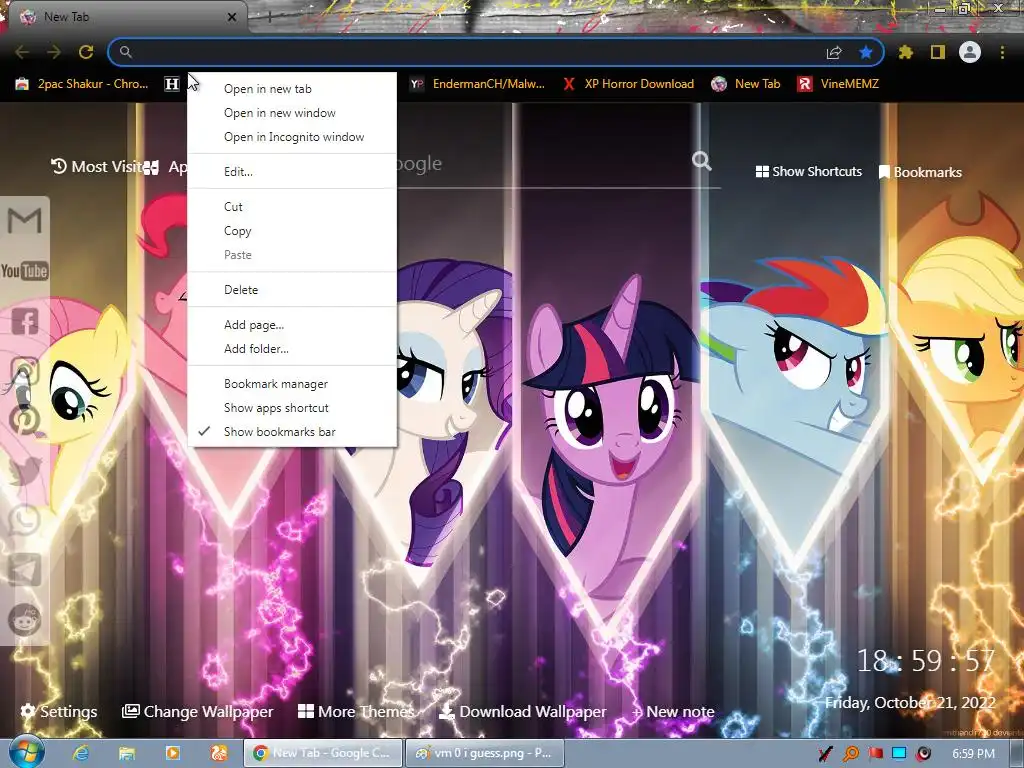Click the share page icon in address bar
The width and height of the screenshot is (1024, 768).
pos(834,52)
